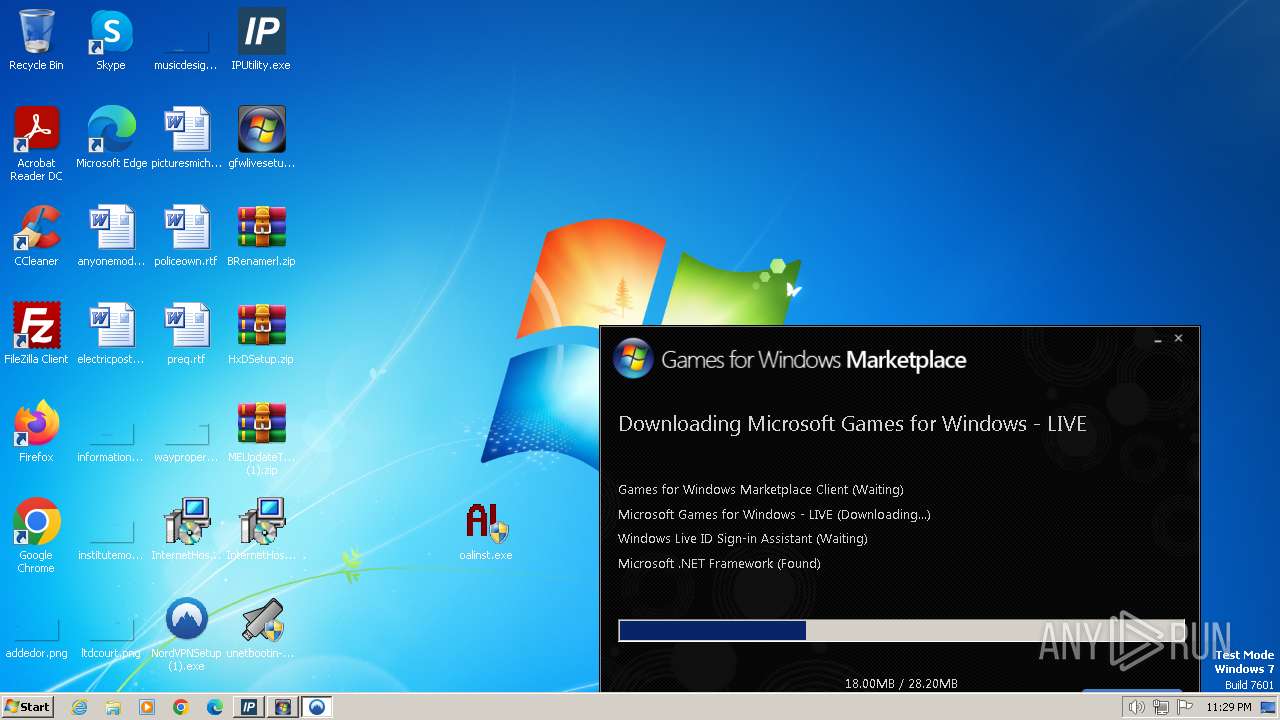Image resolution: width=1280 pixels, height=720 pixels.
Task: Select the electricpost... document icon
Action: pyautogui.click(x=111, y=334)
